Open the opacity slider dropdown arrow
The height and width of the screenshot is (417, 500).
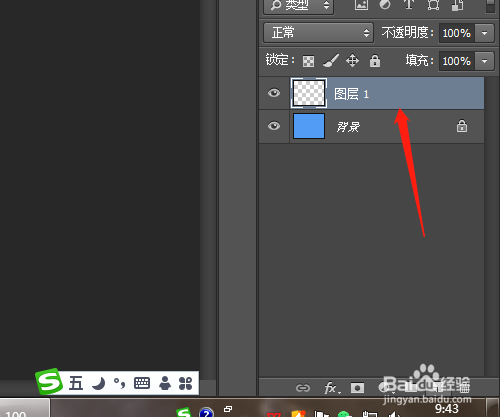(x=484, y=33)
